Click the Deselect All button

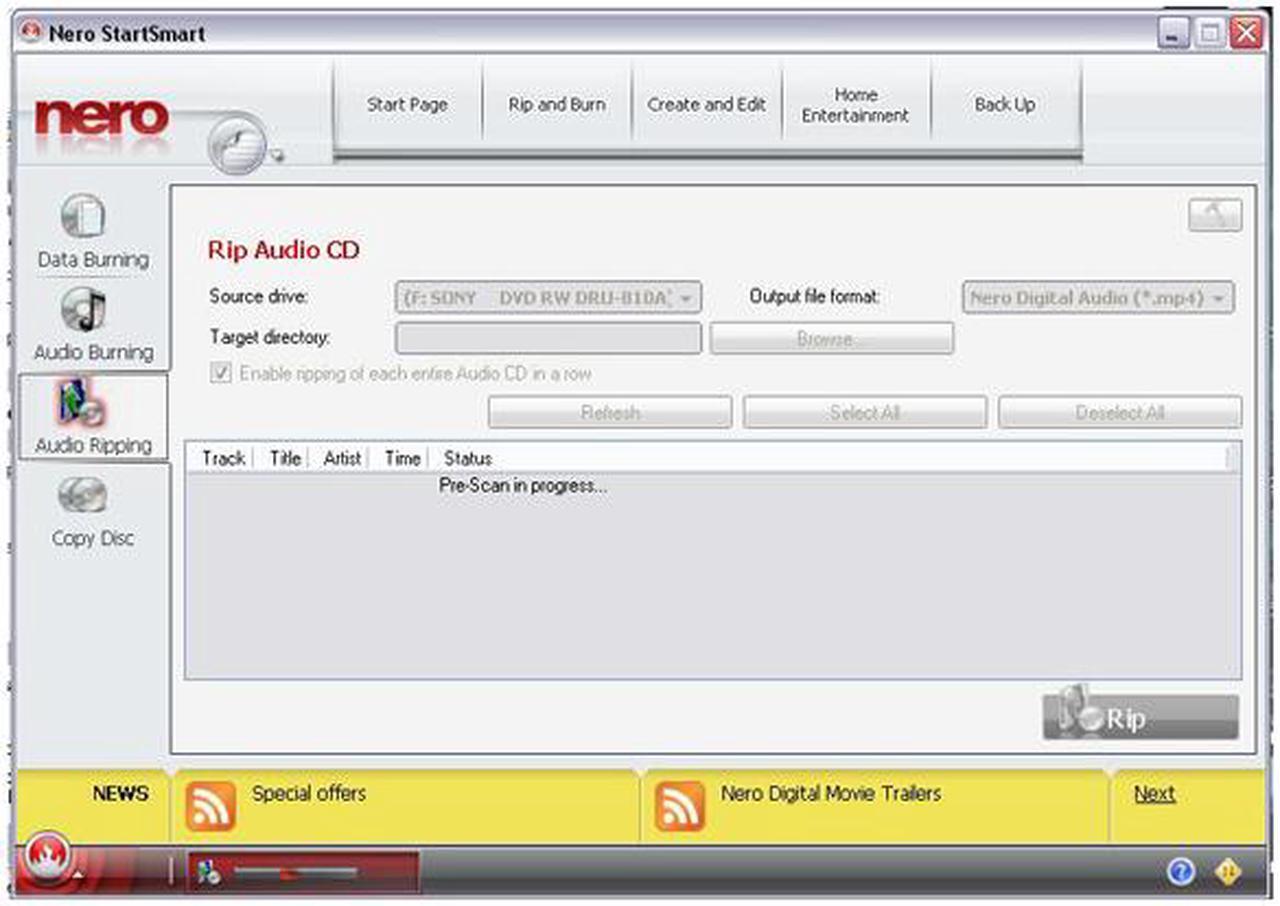(x=1120, y=412)
